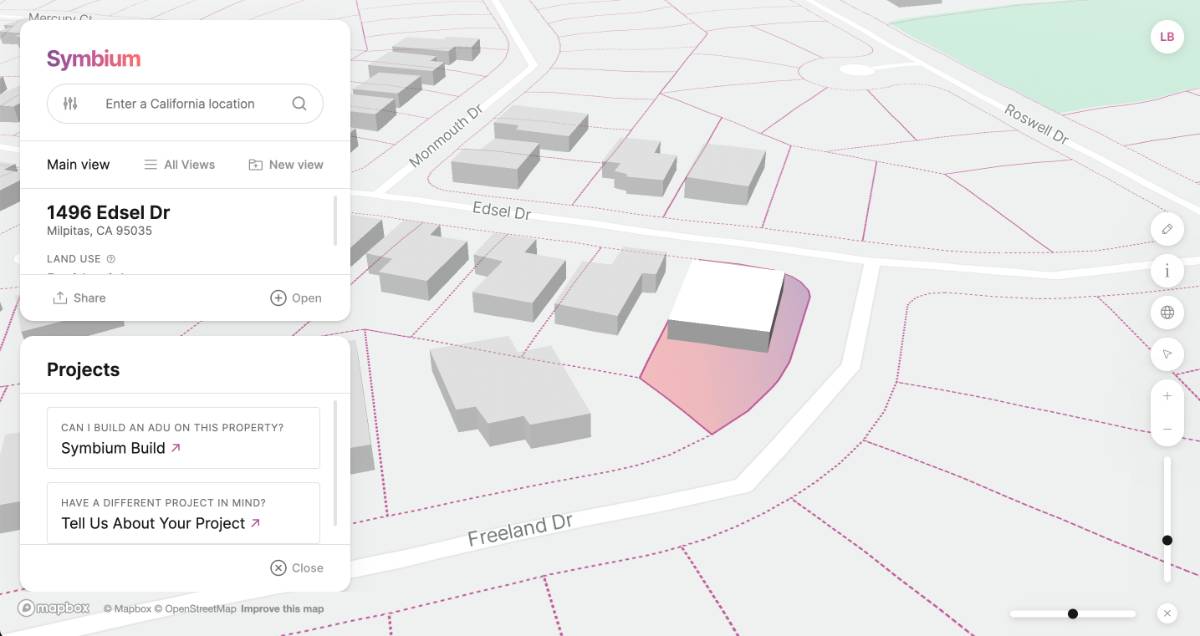Create a New view

click(x=285, y=164)
